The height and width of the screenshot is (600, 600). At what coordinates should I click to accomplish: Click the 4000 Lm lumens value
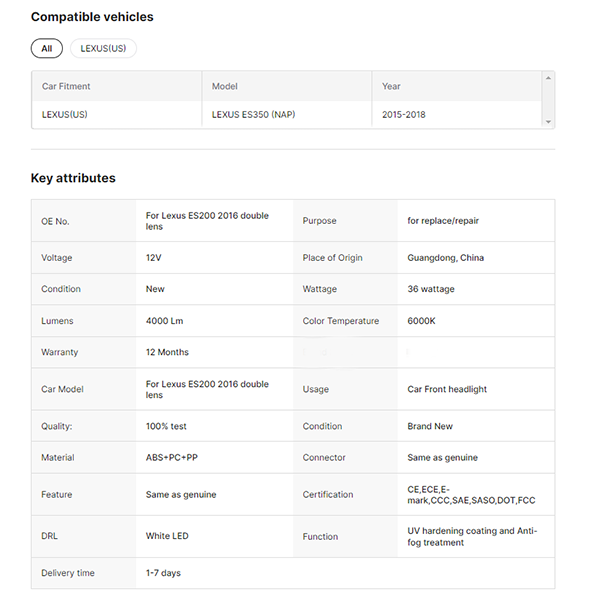pyautogui.click(x=164, y=321)
